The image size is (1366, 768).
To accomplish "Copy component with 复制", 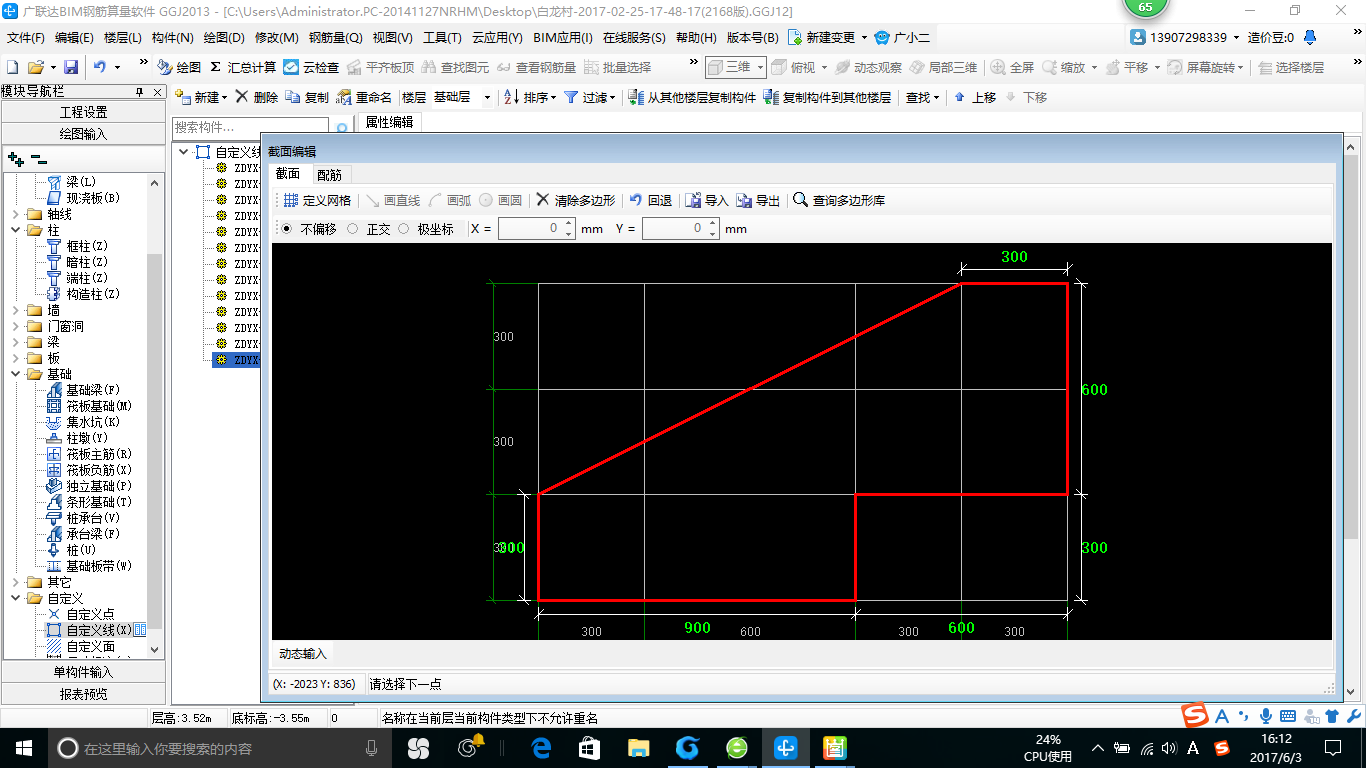I will 307,97.
